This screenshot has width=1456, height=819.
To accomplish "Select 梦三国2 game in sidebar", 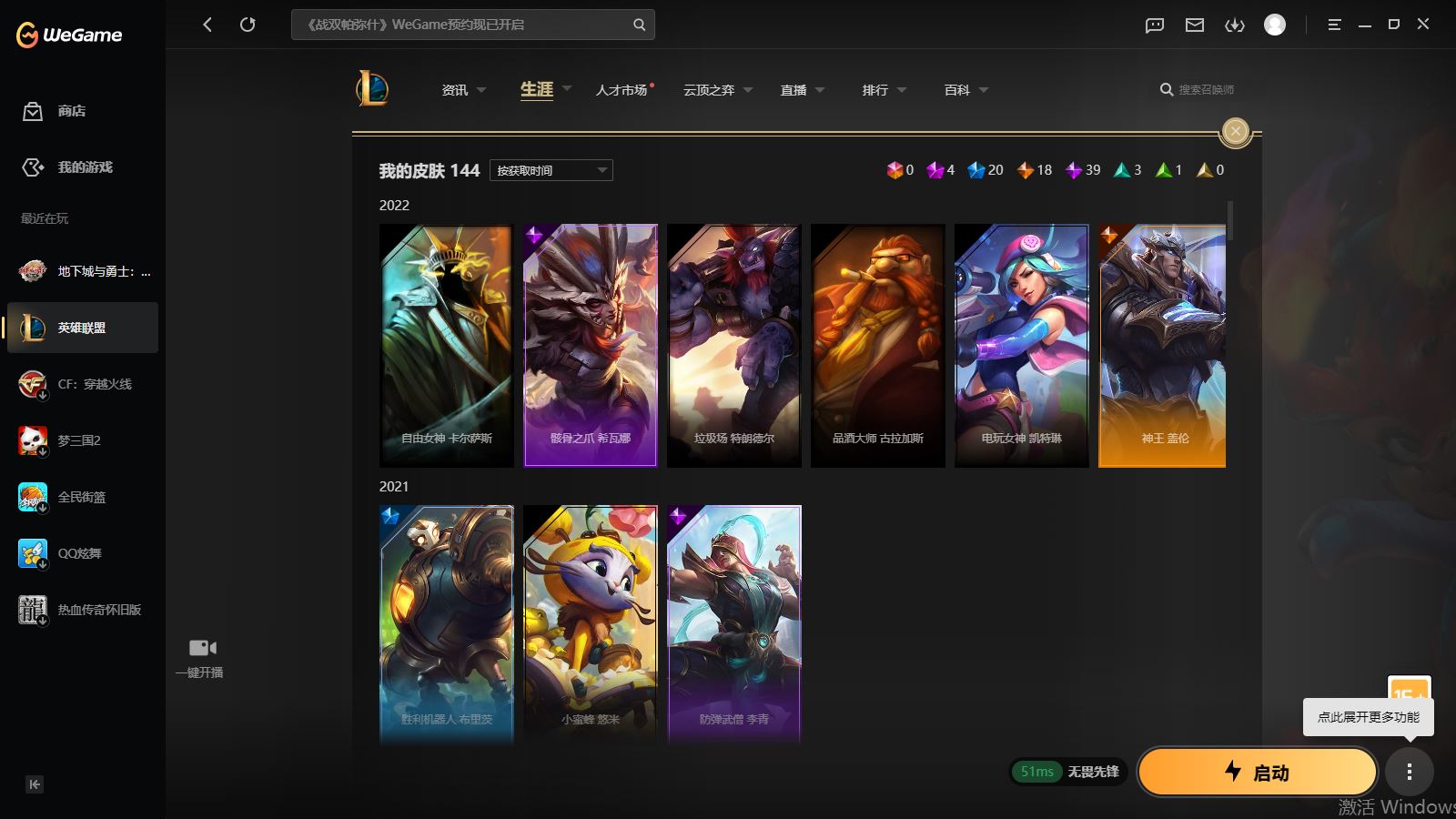I will 83,440.
